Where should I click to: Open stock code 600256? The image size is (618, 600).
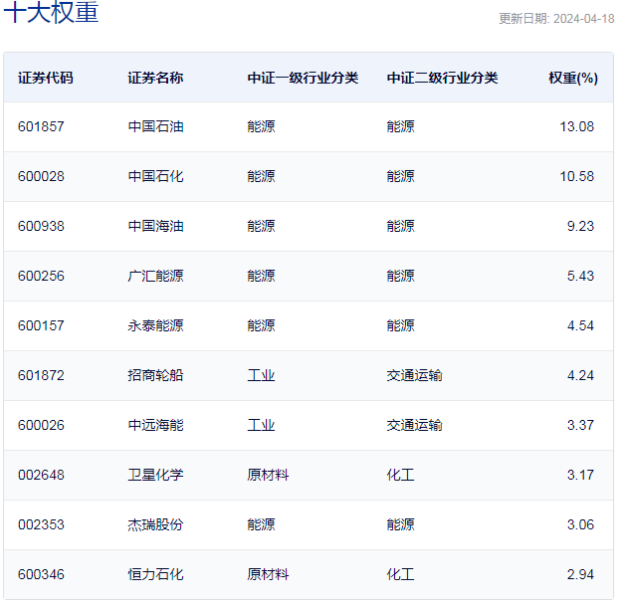tap(41, 276)
